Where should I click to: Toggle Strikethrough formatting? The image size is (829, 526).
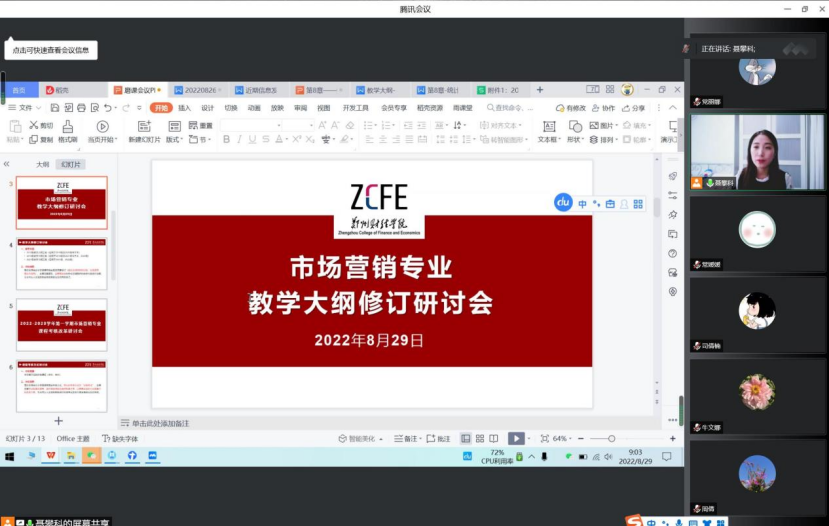[265, 140]
